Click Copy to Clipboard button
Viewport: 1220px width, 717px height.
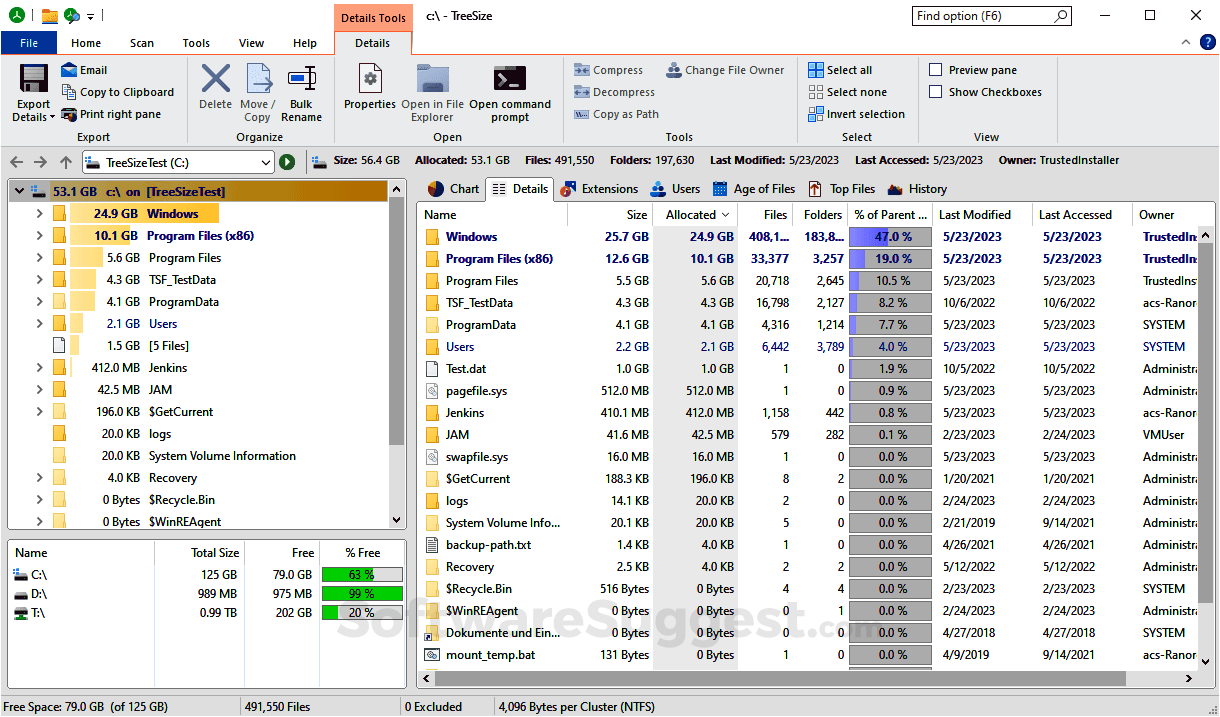coord(117,92)
